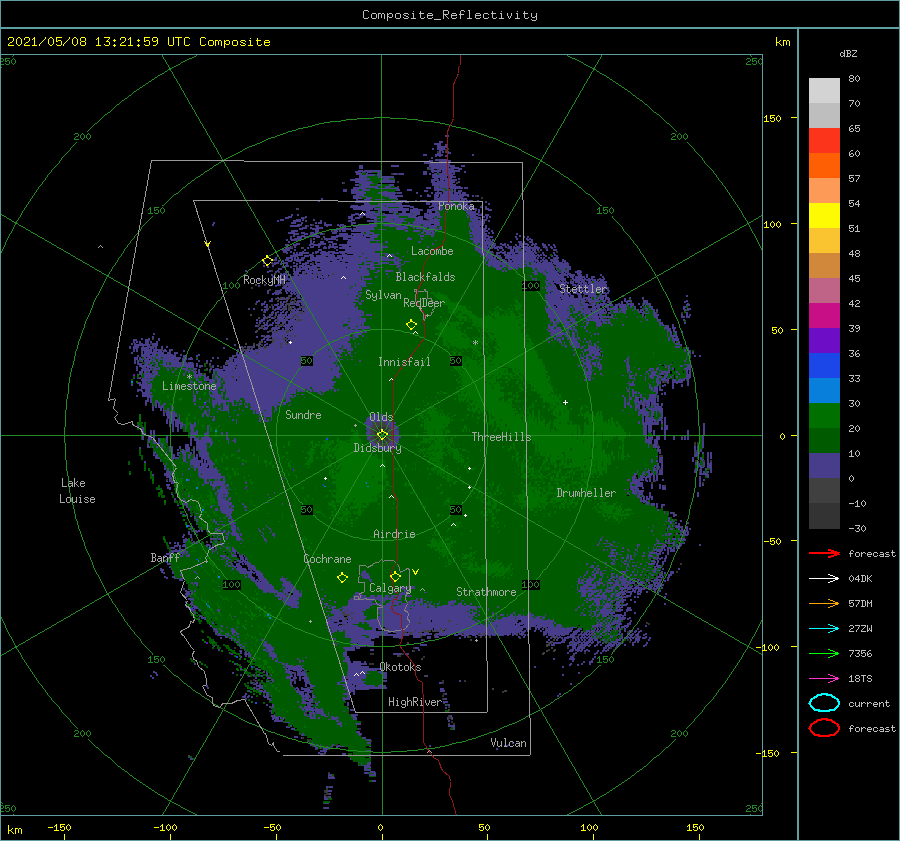The height and width of the screenshot is (841, 900).
Task: Click the 10 dBZ slate purple swatch
Action: tap(824, 466)
